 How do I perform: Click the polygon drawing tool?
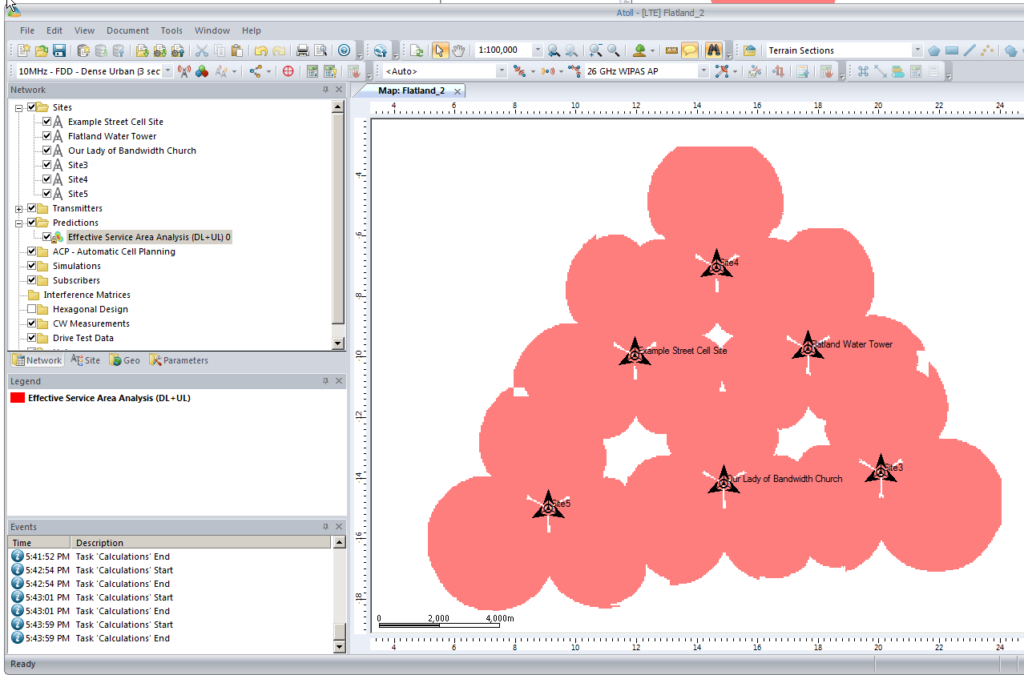pyautogui.click(x=934, y=50)
